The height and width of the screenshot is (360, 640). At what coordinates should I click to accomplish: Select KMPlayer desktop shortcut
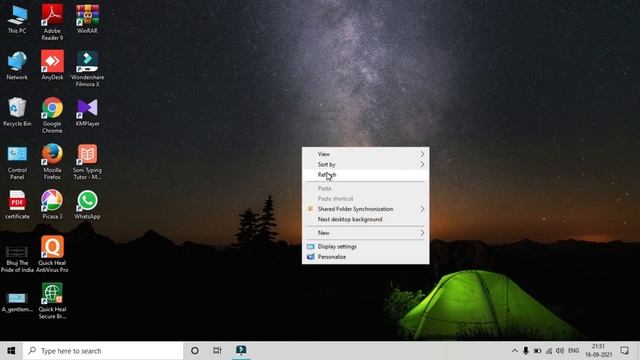pos(87,112)
